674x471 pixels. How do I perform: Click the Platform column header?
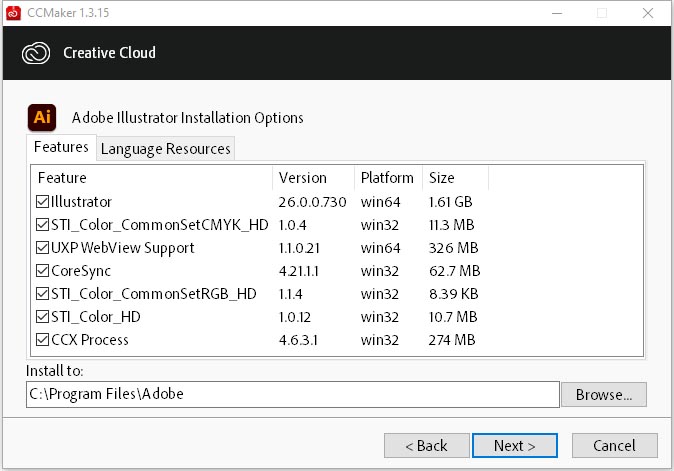click(389, 178)
